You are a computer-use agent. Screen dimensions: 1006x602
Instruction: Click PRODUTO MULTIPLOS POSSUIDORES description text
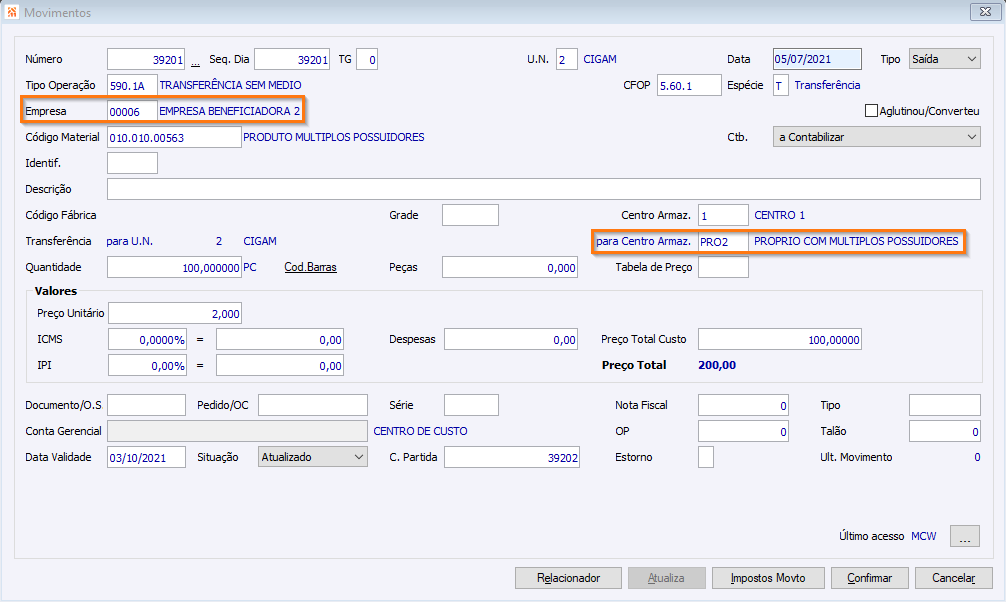coord(334,137)
